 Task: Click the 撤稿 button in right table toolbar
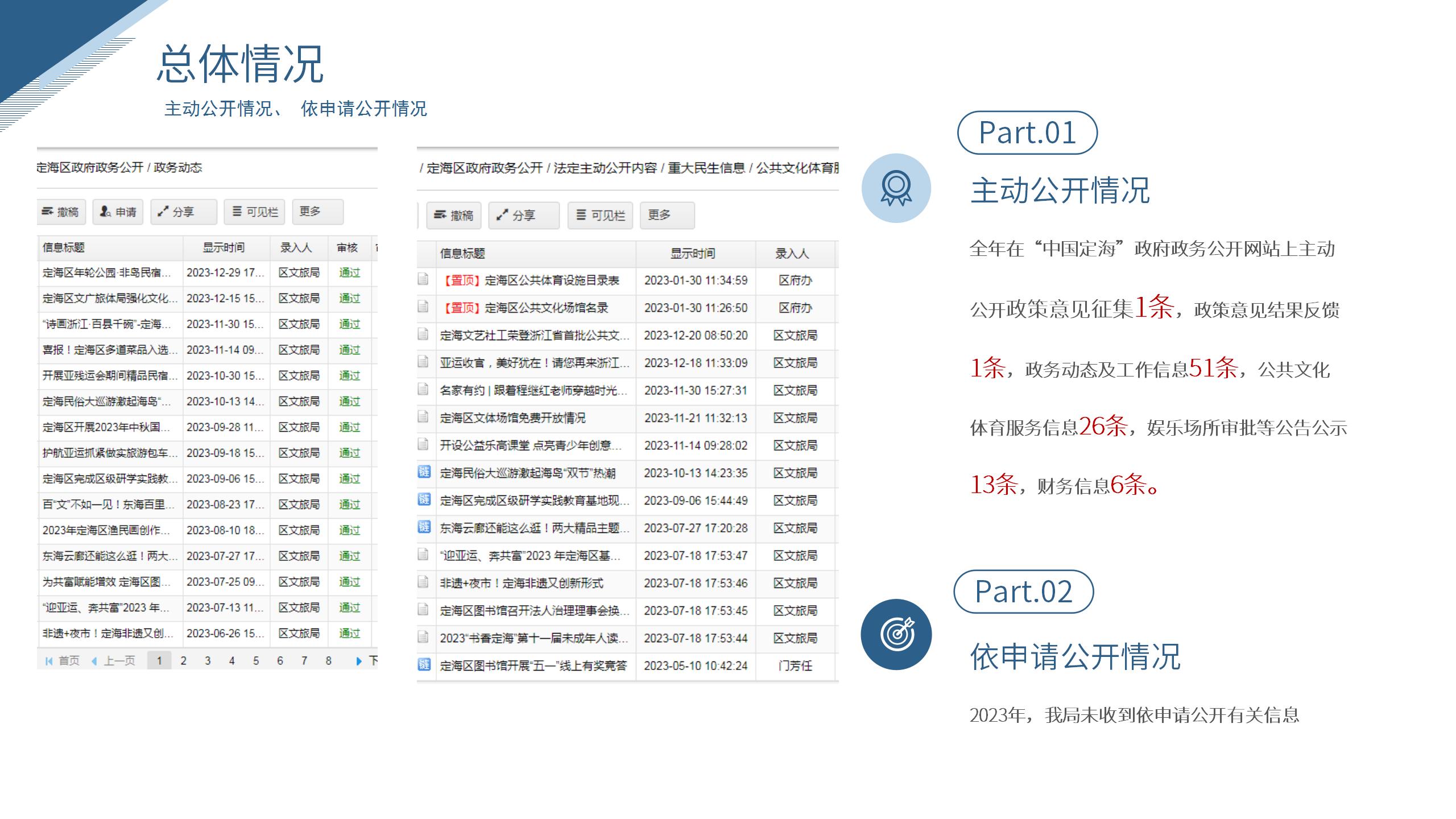453,216
